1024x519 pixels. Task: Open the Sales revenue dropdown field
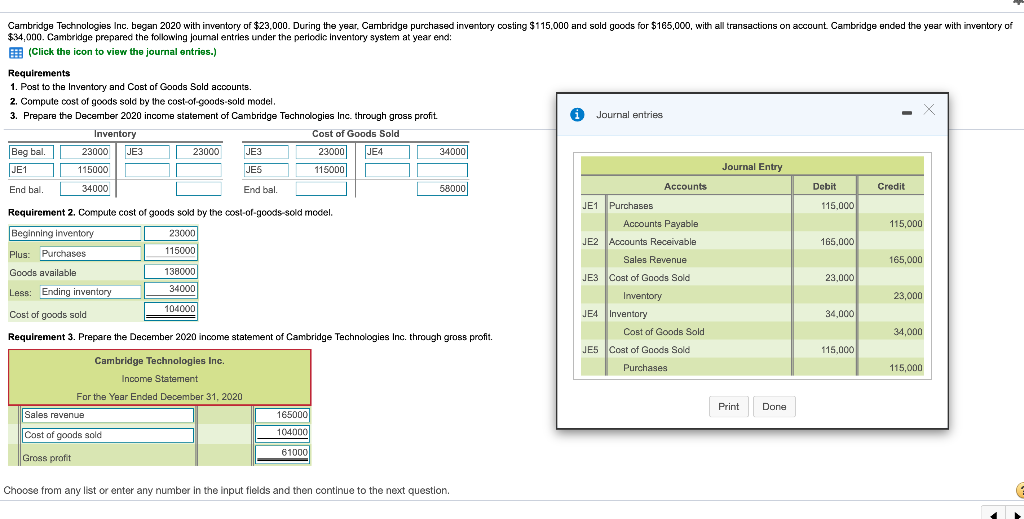[x=108, y=415]
